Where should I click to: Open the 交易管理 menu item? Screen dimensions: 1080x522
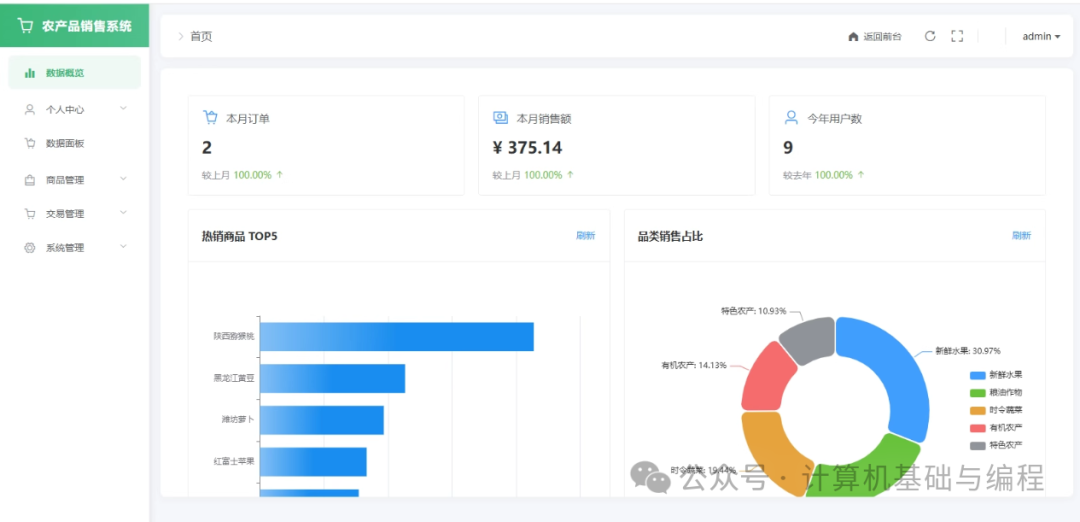(74, 213)
